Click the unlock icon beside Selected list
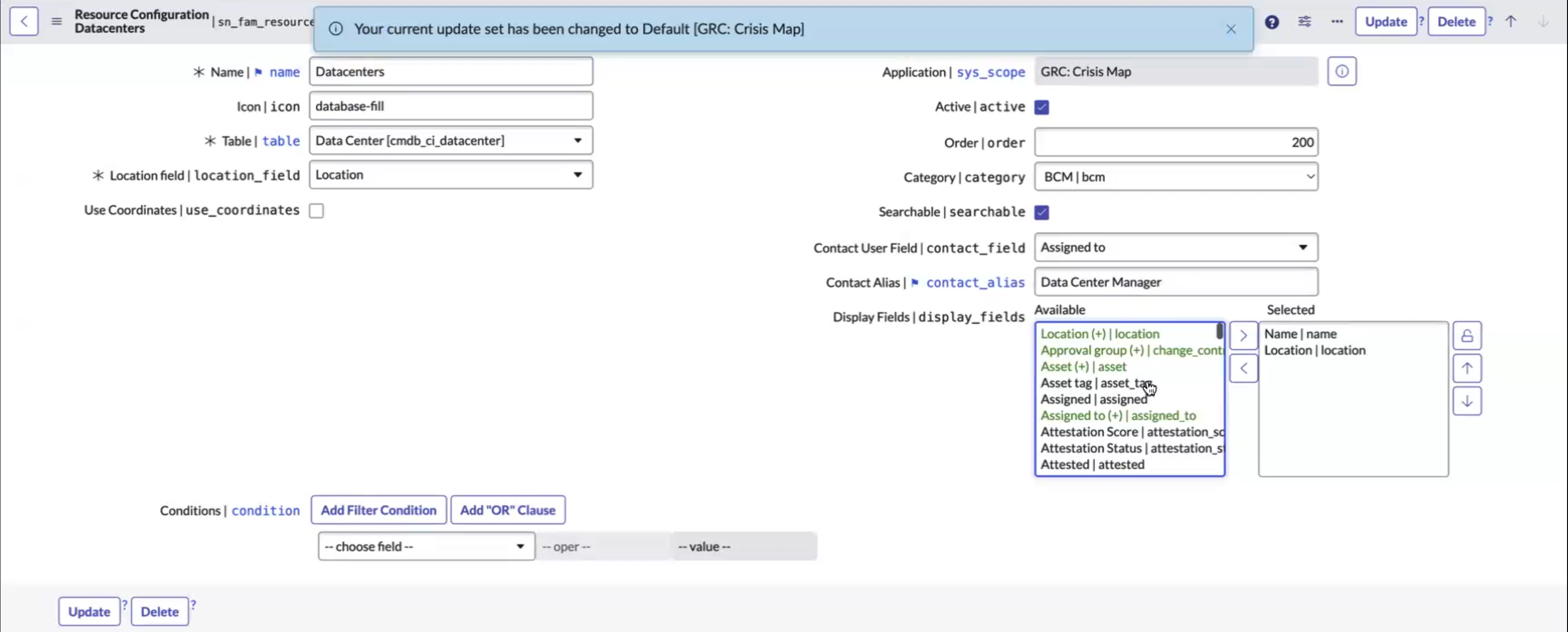 pyautogui.click(x=1467, y=336)
